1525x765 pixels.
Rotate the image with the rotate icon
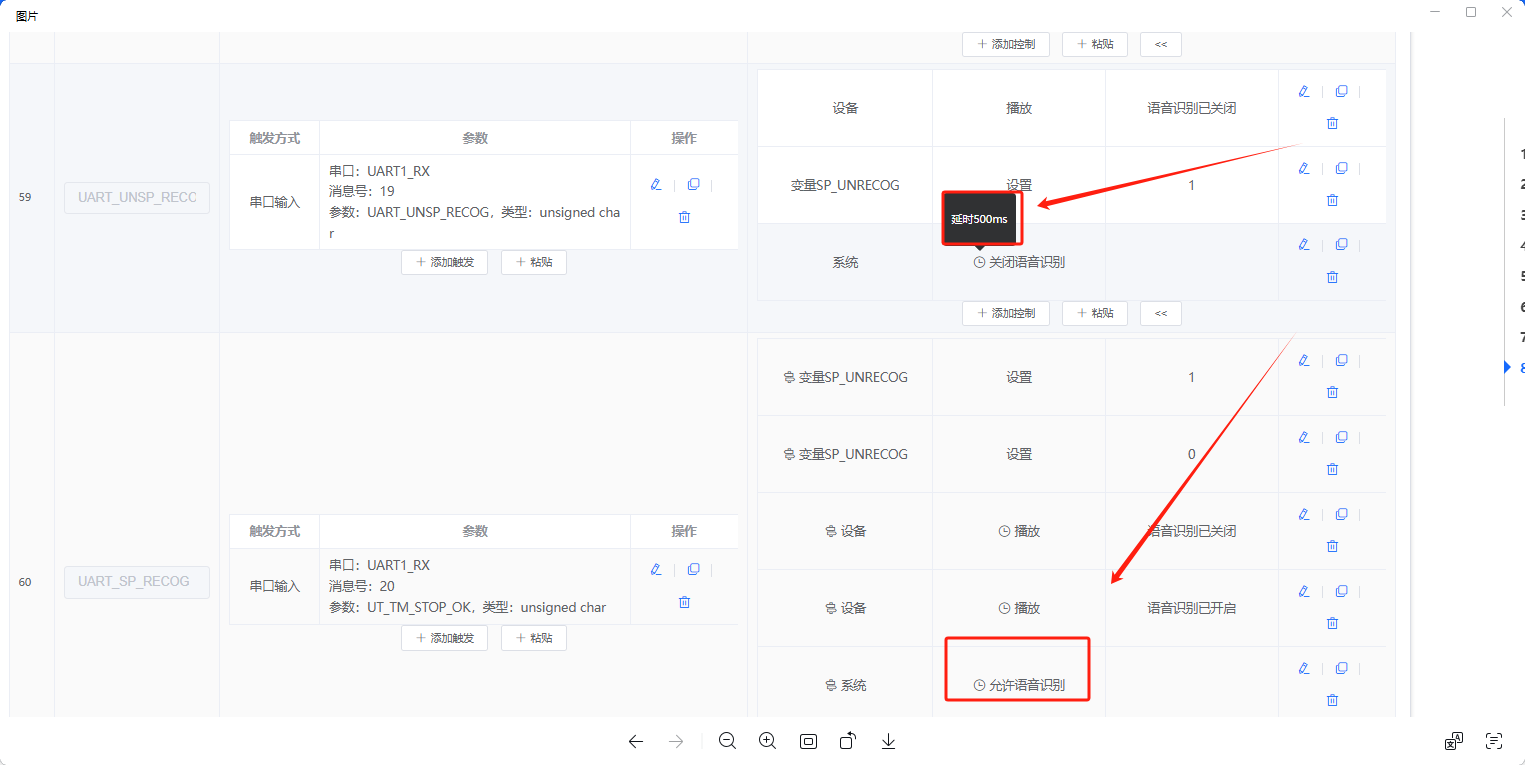[x=847, y=741]
